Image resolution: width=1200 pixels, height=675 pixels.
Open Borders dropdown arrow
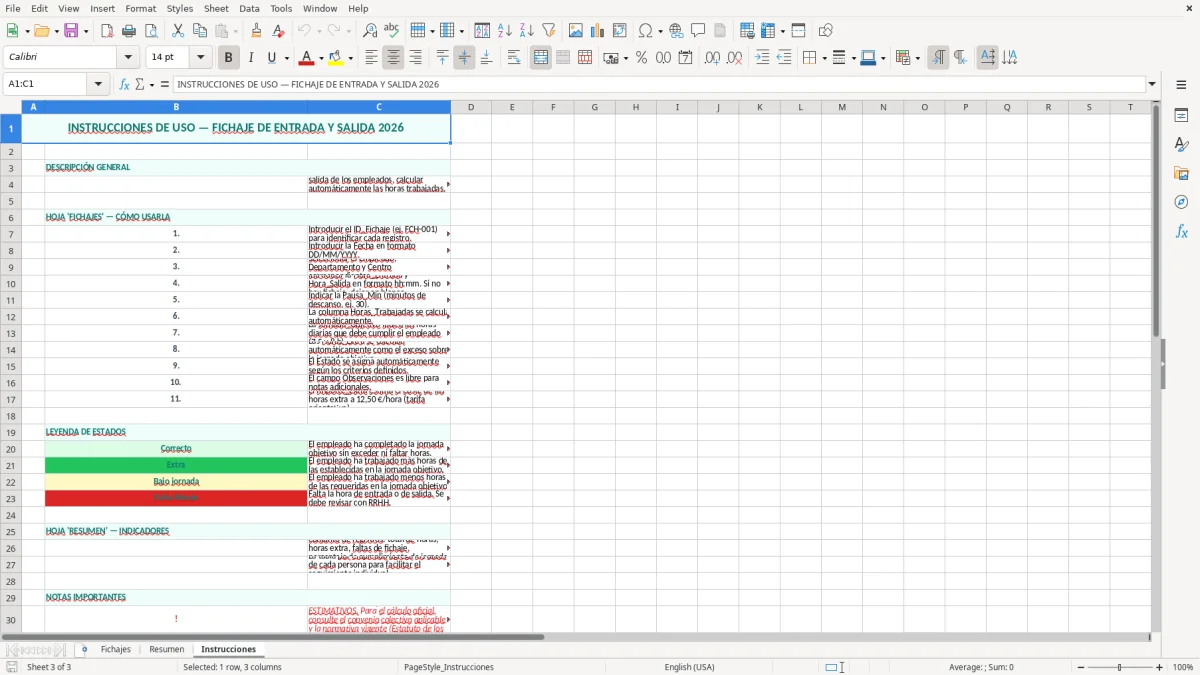pos(823,58)
